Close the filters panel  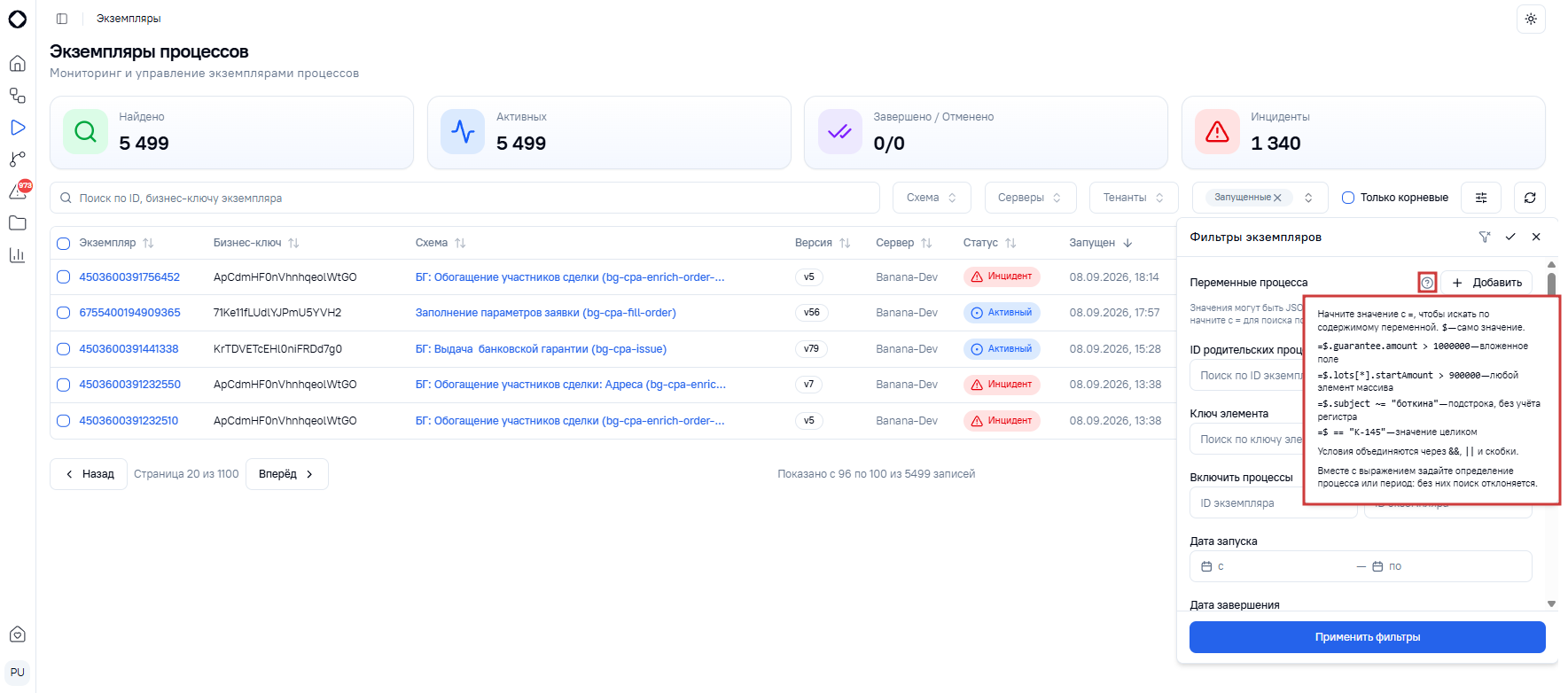(1536, 237)
